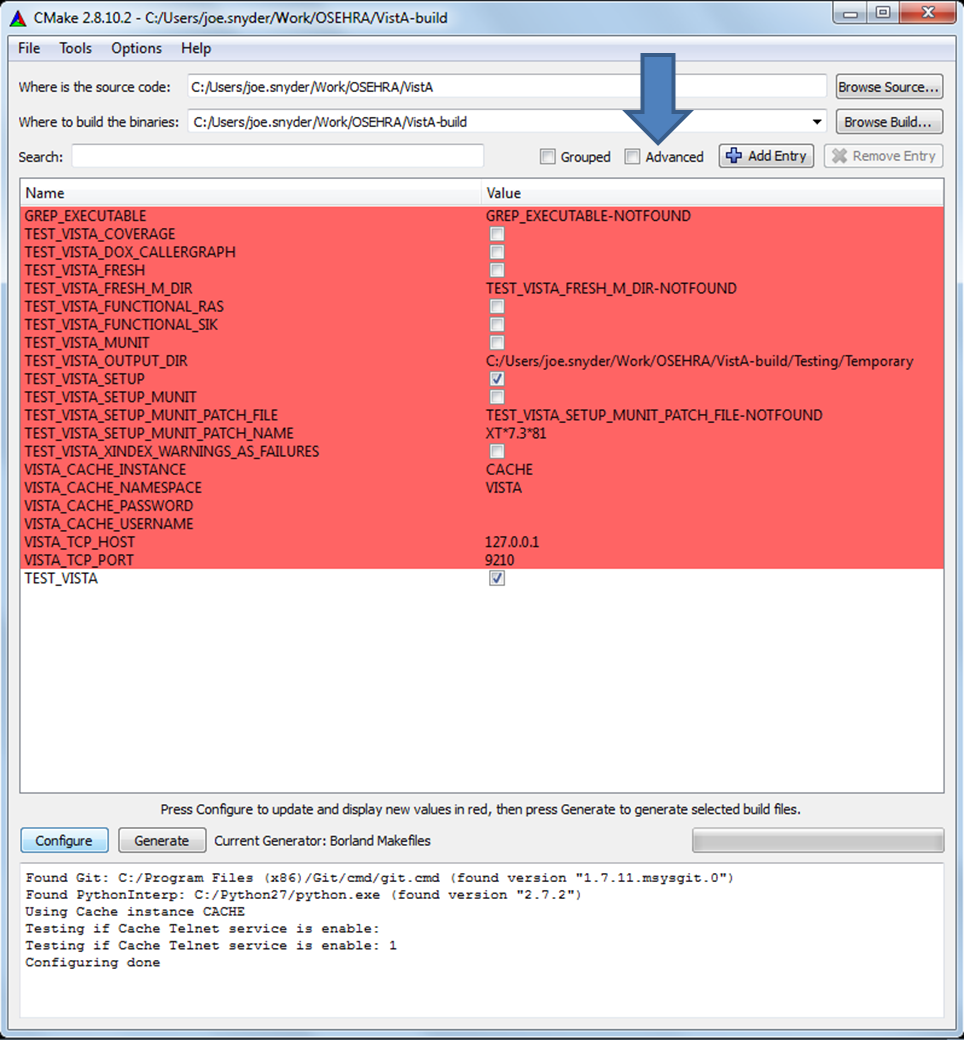Check TEST_VISTA_XINDEX_WARNINGS_AS_FAILURES option
Screen dimensions: 964x1040
pos(497,451)
